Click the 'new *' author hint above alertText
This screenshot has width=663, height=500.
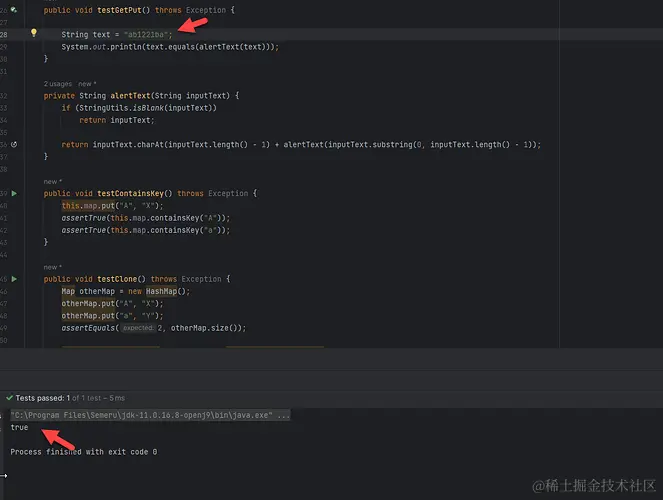(87, 84)
